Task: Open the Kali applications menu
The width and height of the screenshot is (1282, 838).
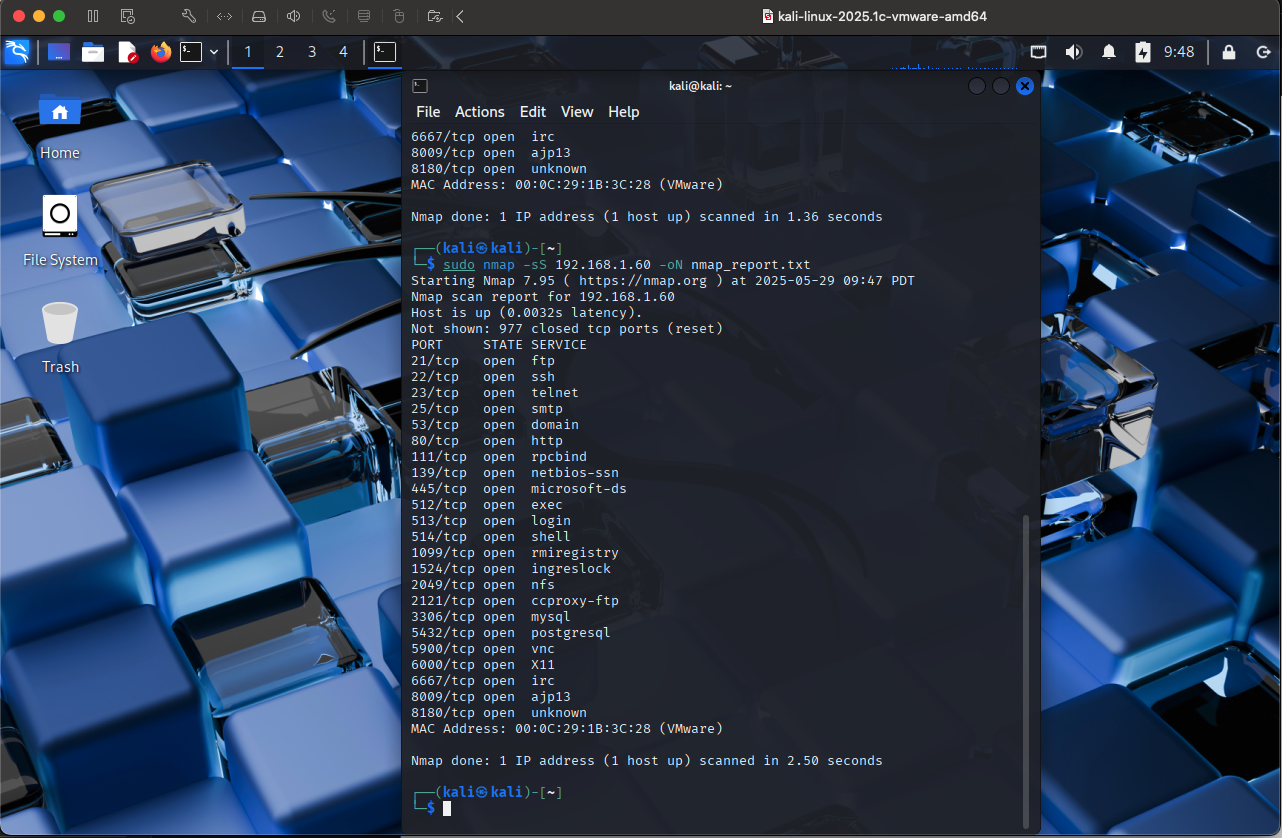Action: (x=17, y=52)
